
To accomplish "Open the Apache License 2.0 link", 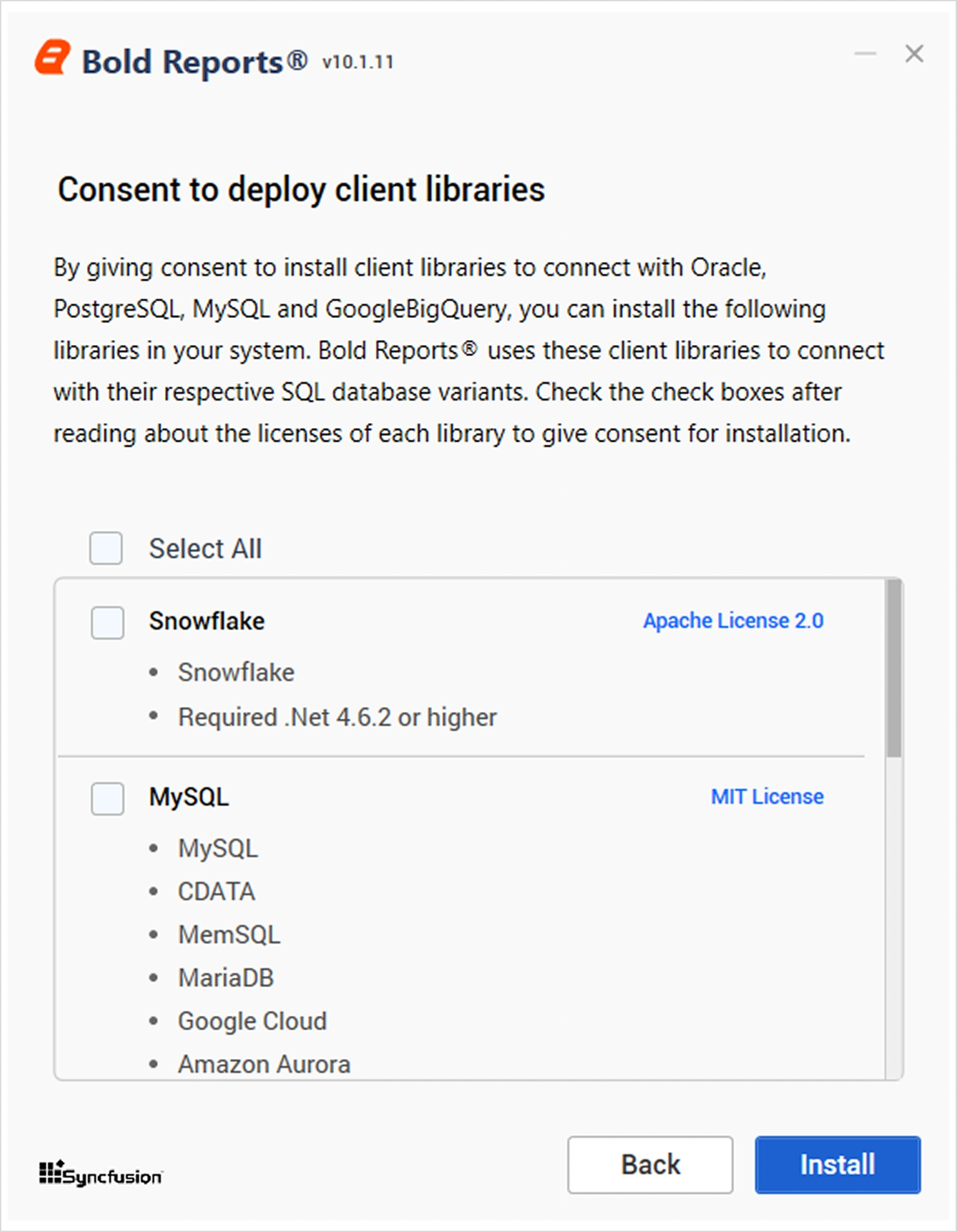I will (733, 621).
